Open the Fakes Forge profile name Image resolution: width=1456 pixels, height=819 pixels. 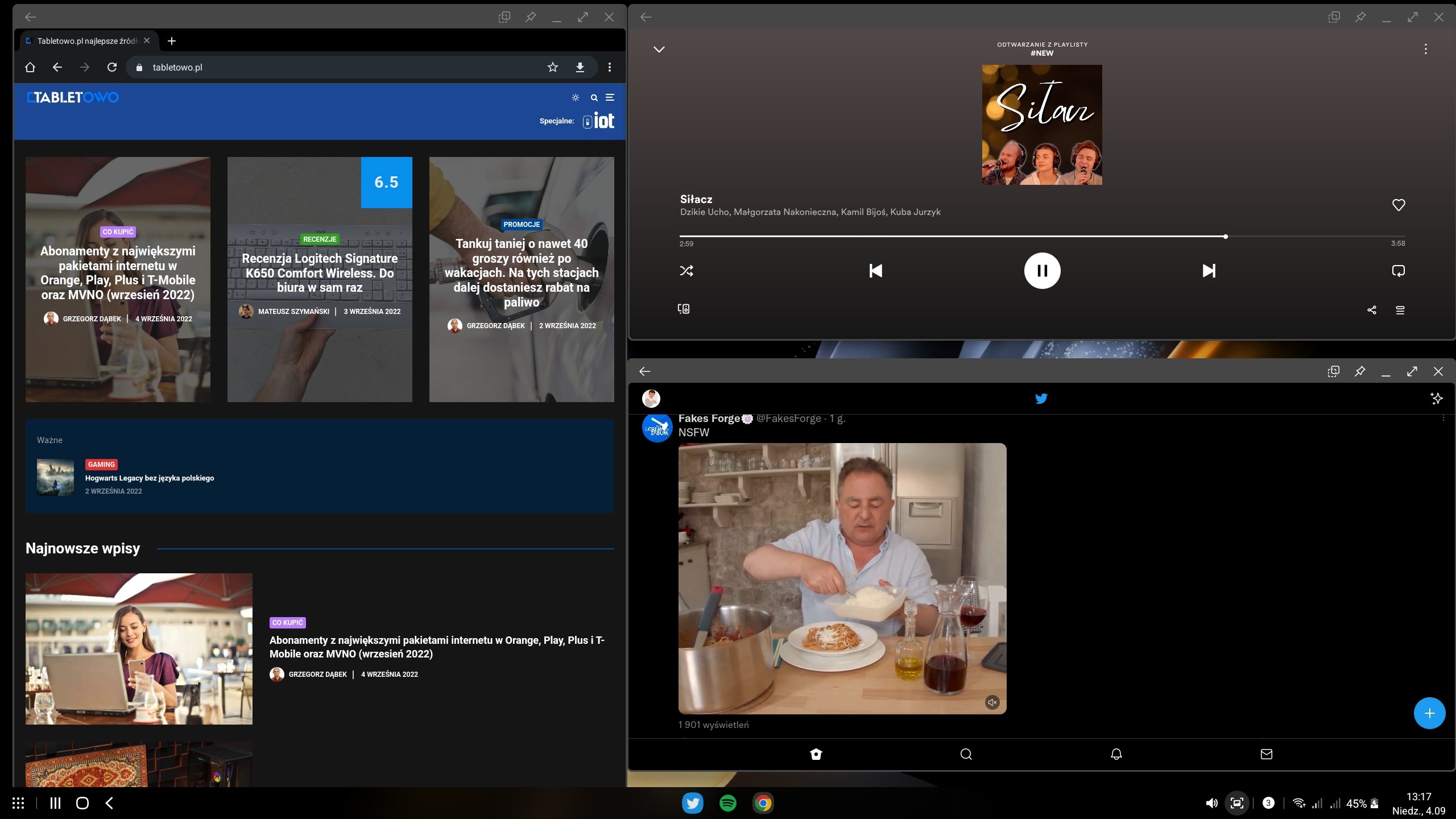(709, 418)
